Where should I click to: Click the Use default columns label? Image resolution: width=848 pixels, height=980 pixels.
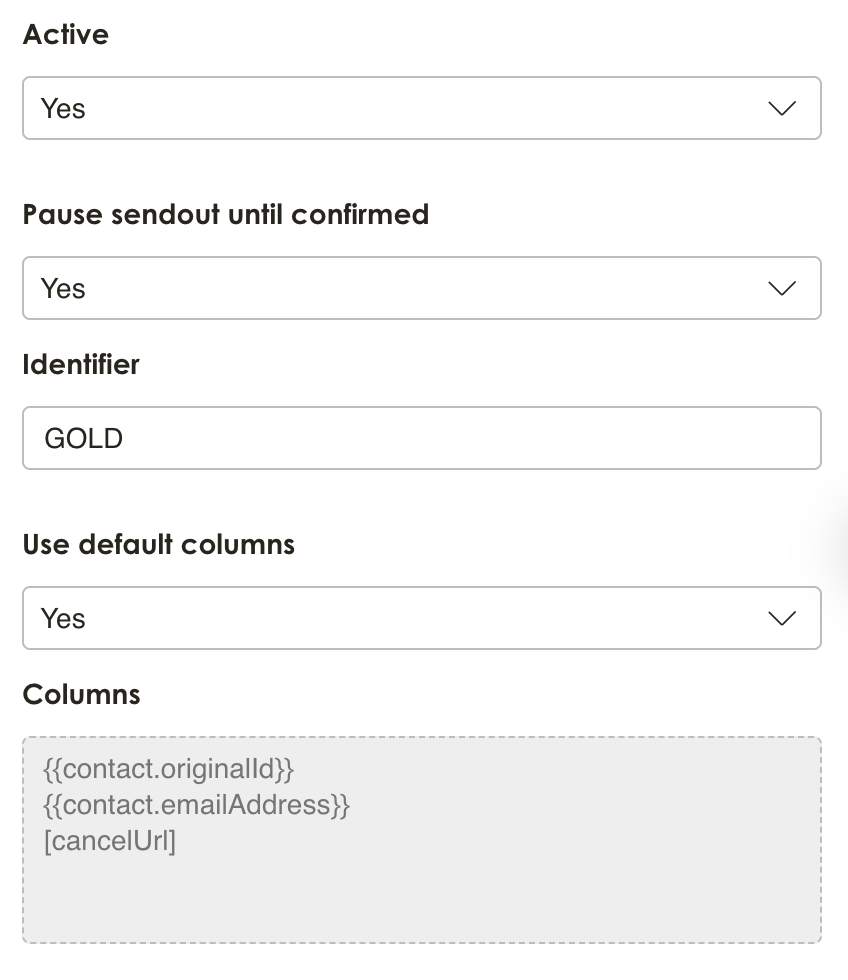click(159, 544)
